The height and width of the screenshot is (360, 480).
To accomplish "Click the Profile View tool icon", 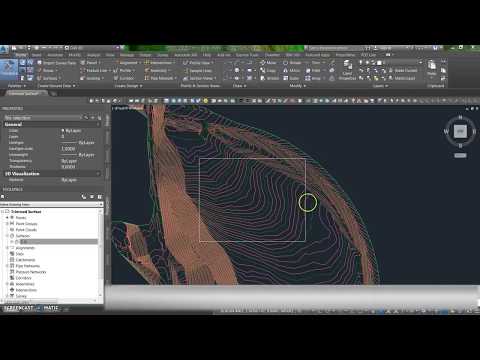I will click(185, 63).
